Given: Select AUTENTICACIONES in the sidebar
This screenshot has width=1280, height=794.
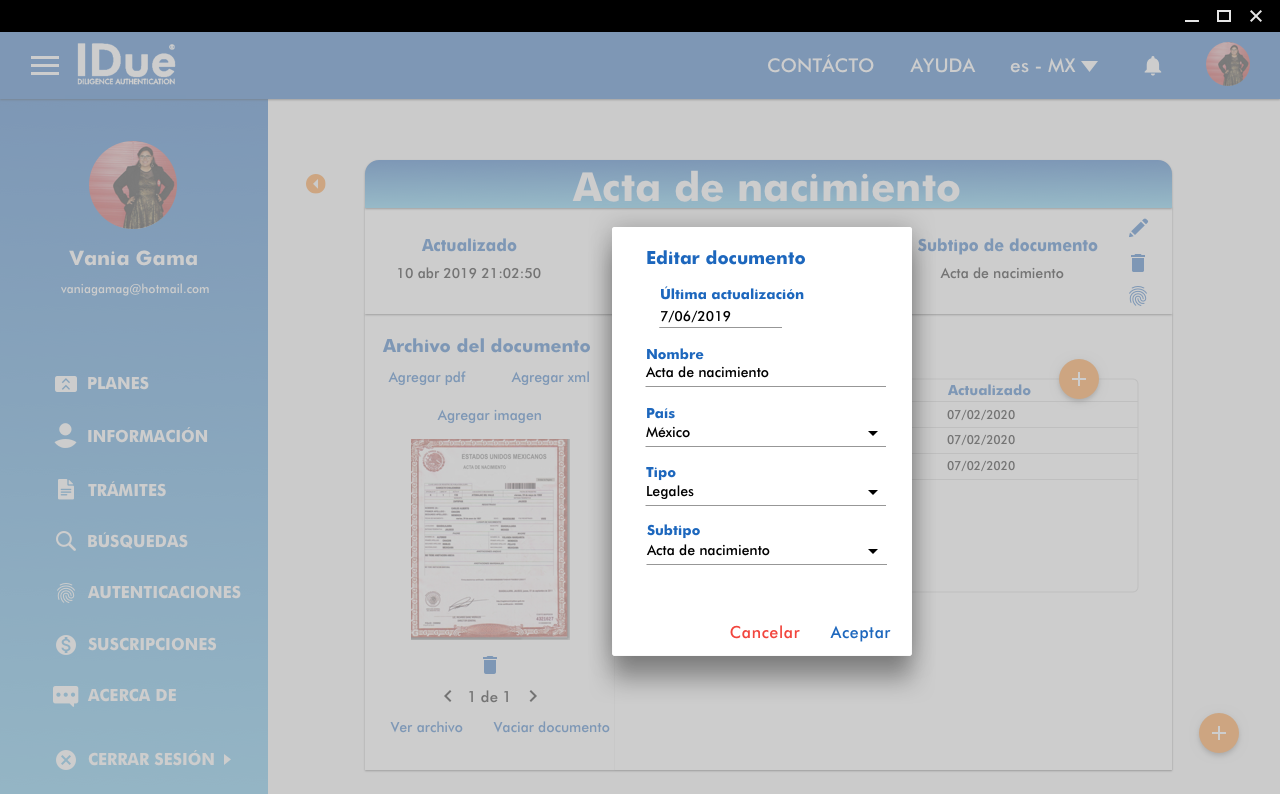Looking at the screenshot, I should (x=163, y=592).
